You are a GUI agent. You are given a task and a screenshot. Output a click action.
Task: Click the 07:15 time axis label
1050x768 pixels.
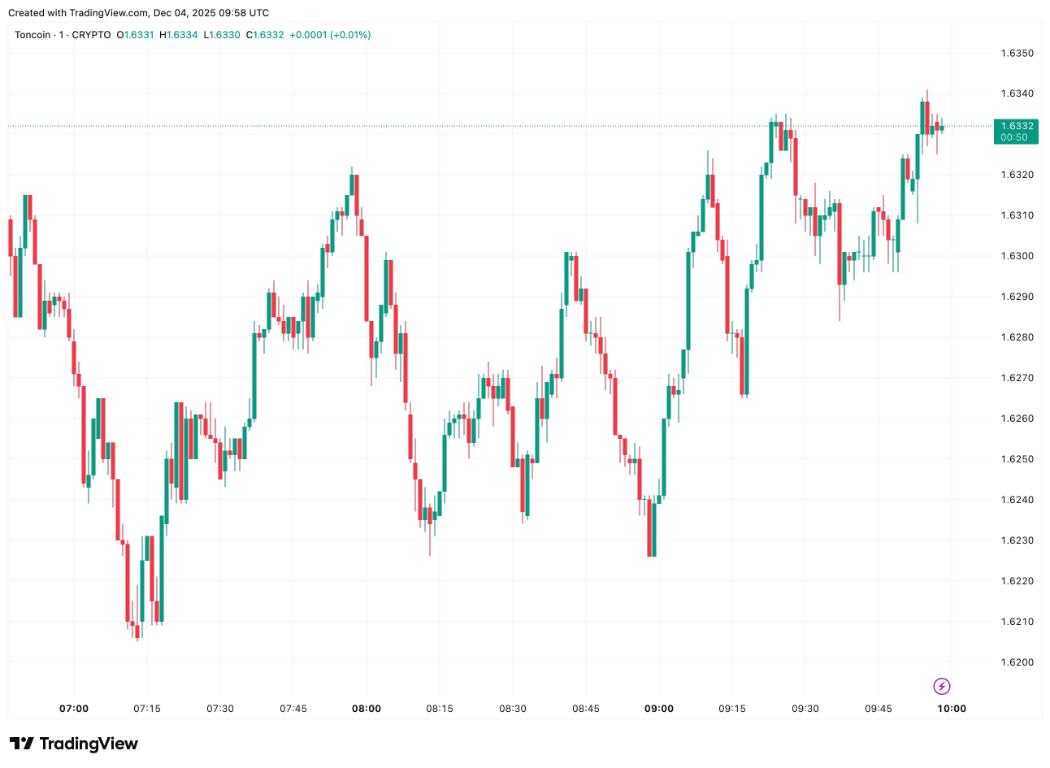[147, 708]
